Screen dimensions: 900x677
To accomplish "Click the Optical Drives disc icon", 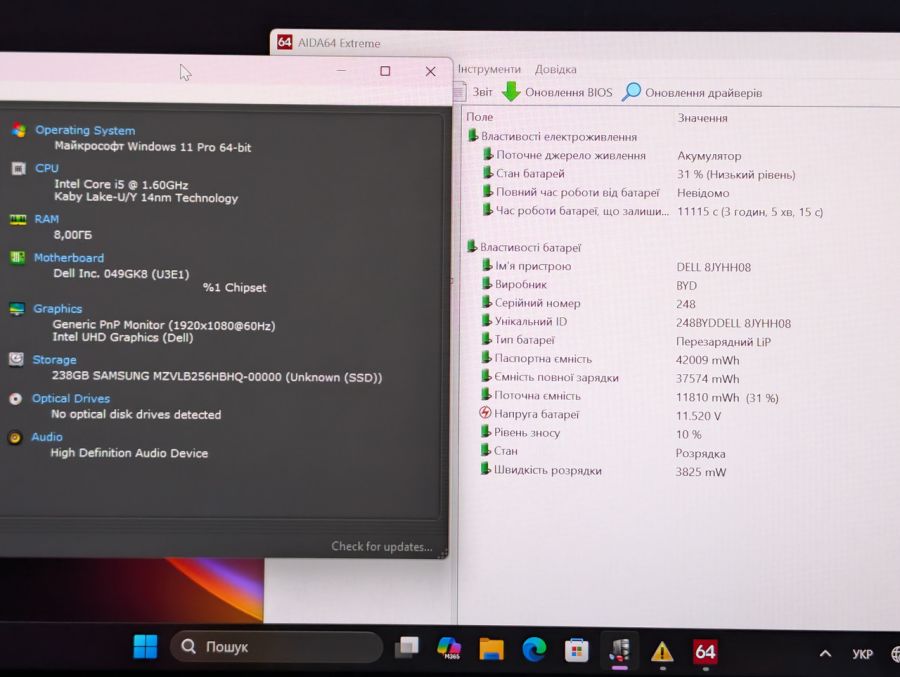I will point(15,399).
